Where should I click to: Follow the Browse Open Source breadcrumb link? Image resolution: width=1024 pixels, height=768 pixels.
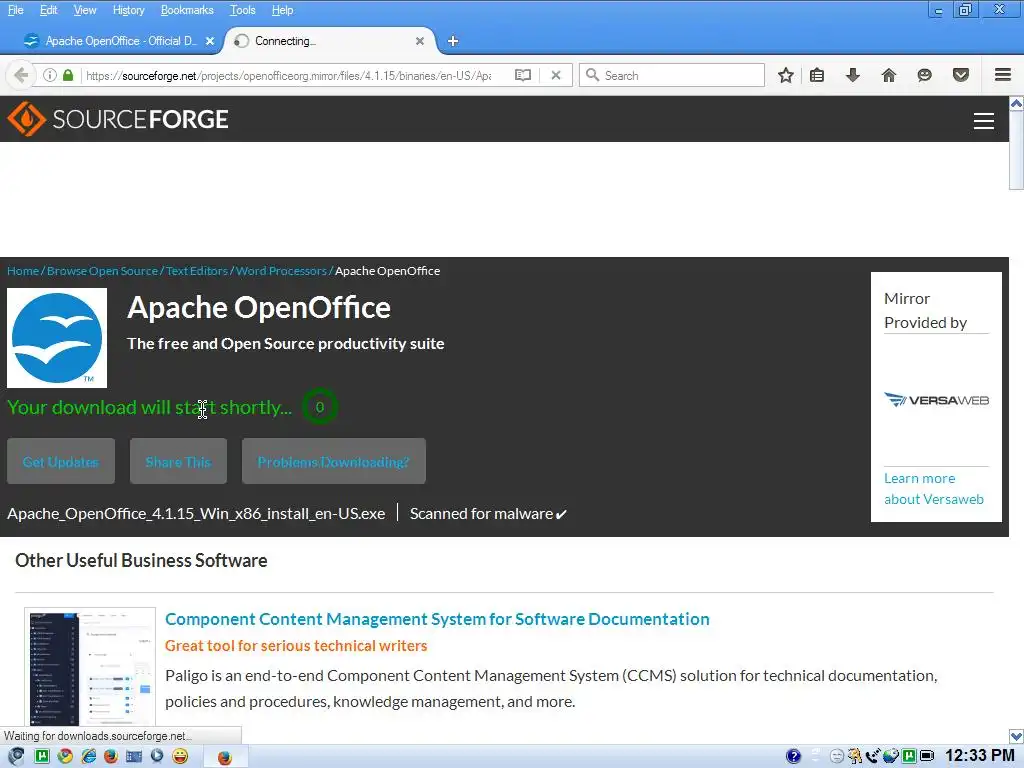pyautogui.click(x=103, y=271)
